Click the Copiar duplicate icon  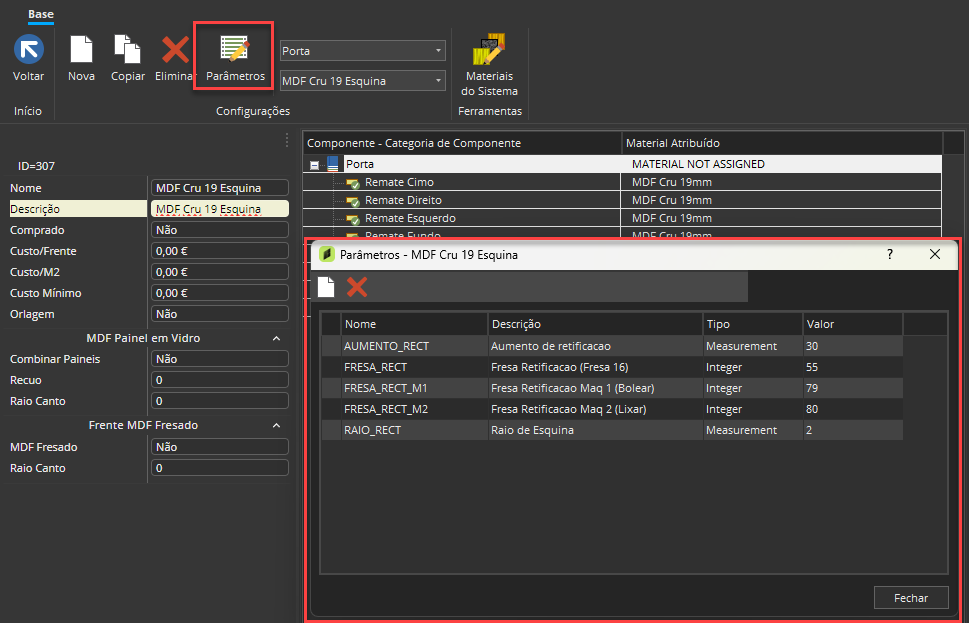(x=127, y=49)
